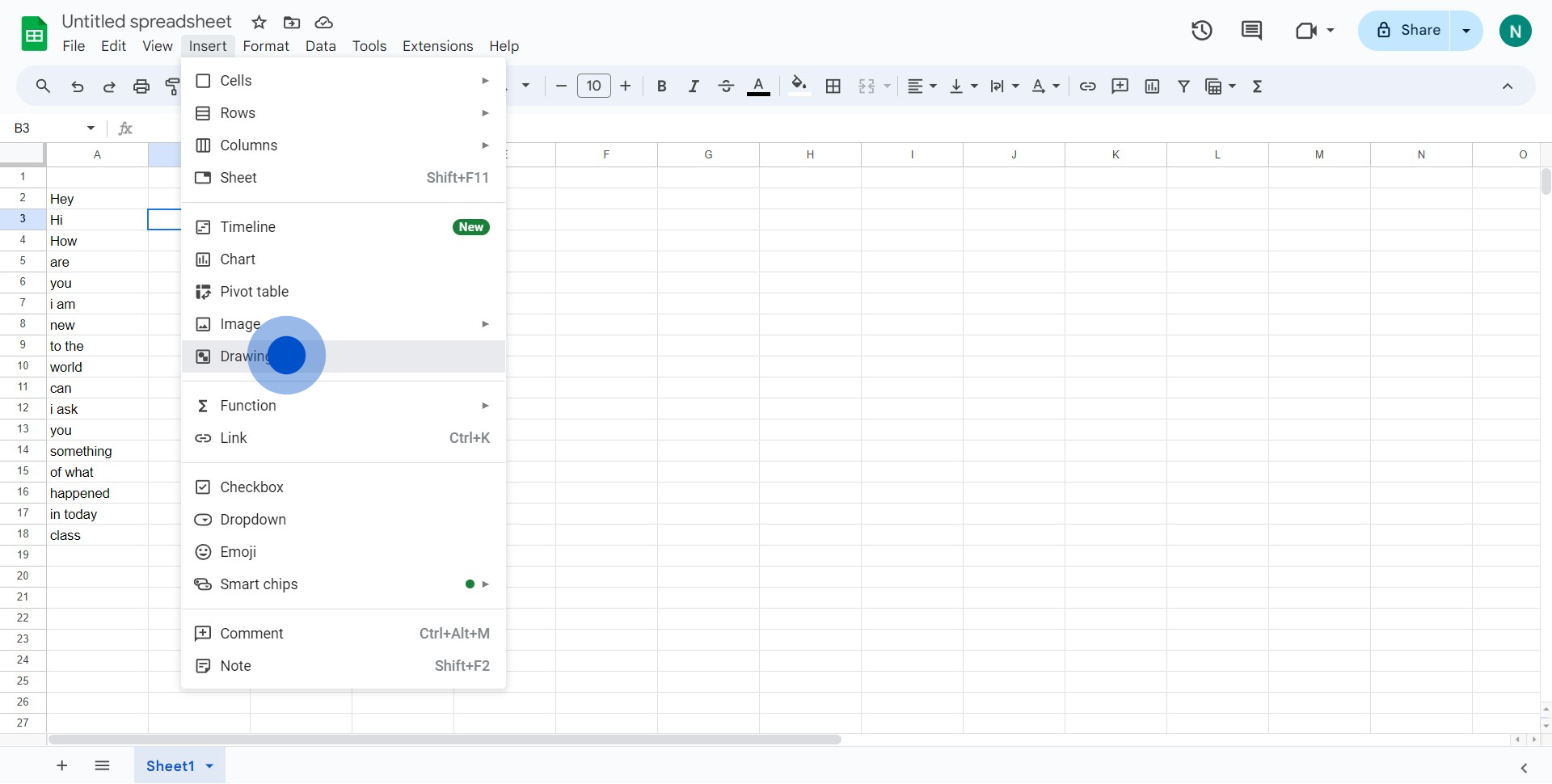Click the create filter funnel icon
Viewport: 1552px width, 784px height.
click(1183, 86)
